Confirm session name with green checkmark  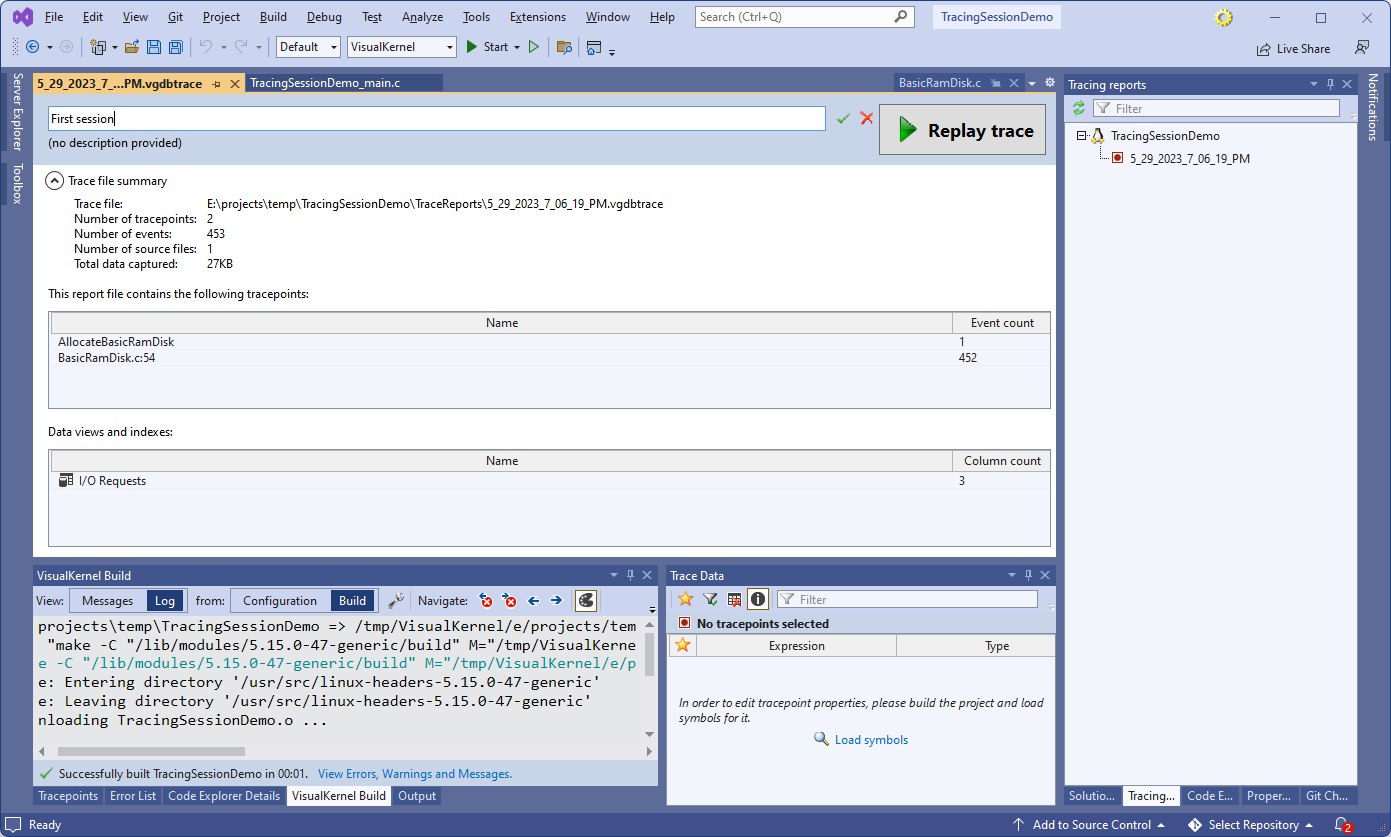(843, 118)
